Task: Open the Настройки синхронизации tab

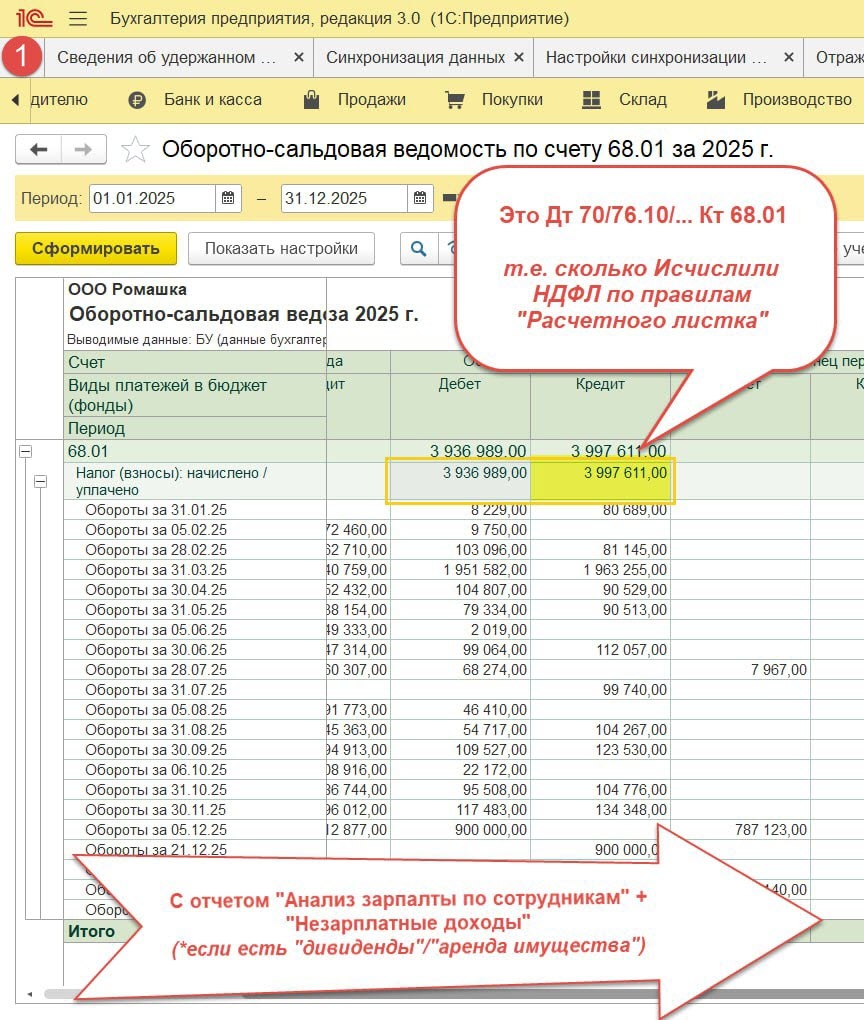Action: tap(656, 57)
